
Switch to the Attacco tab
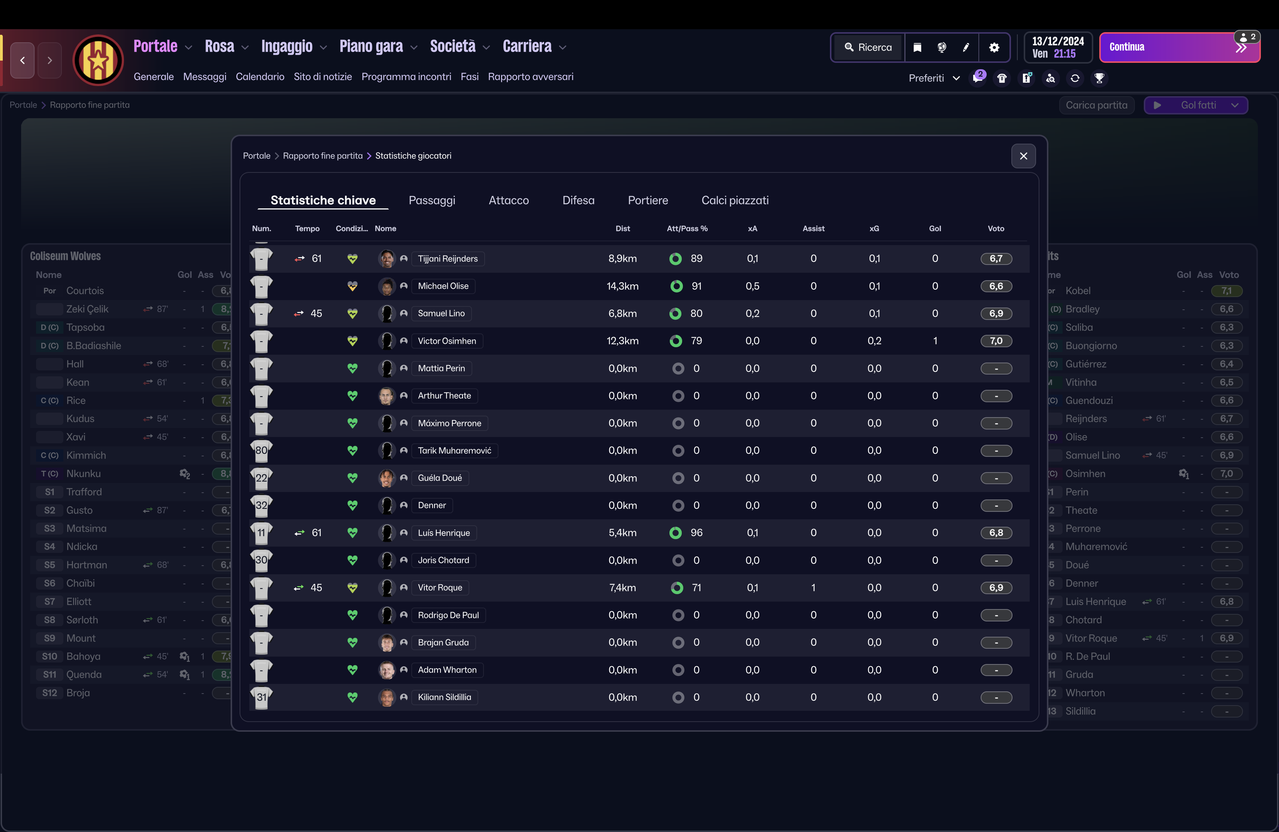tap(509, 200)
